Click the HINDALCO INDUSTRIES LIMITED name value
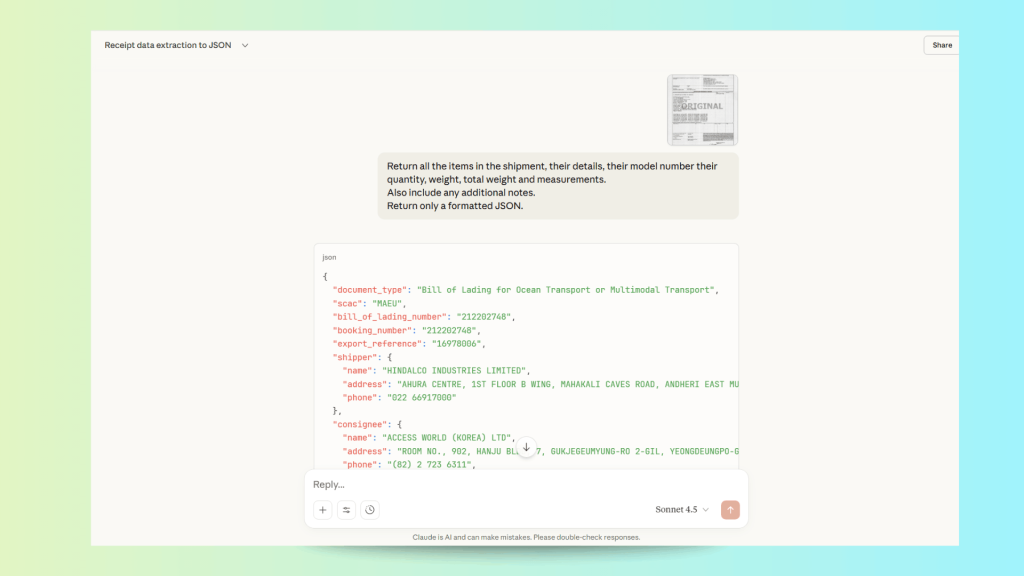 click(455, 370)
